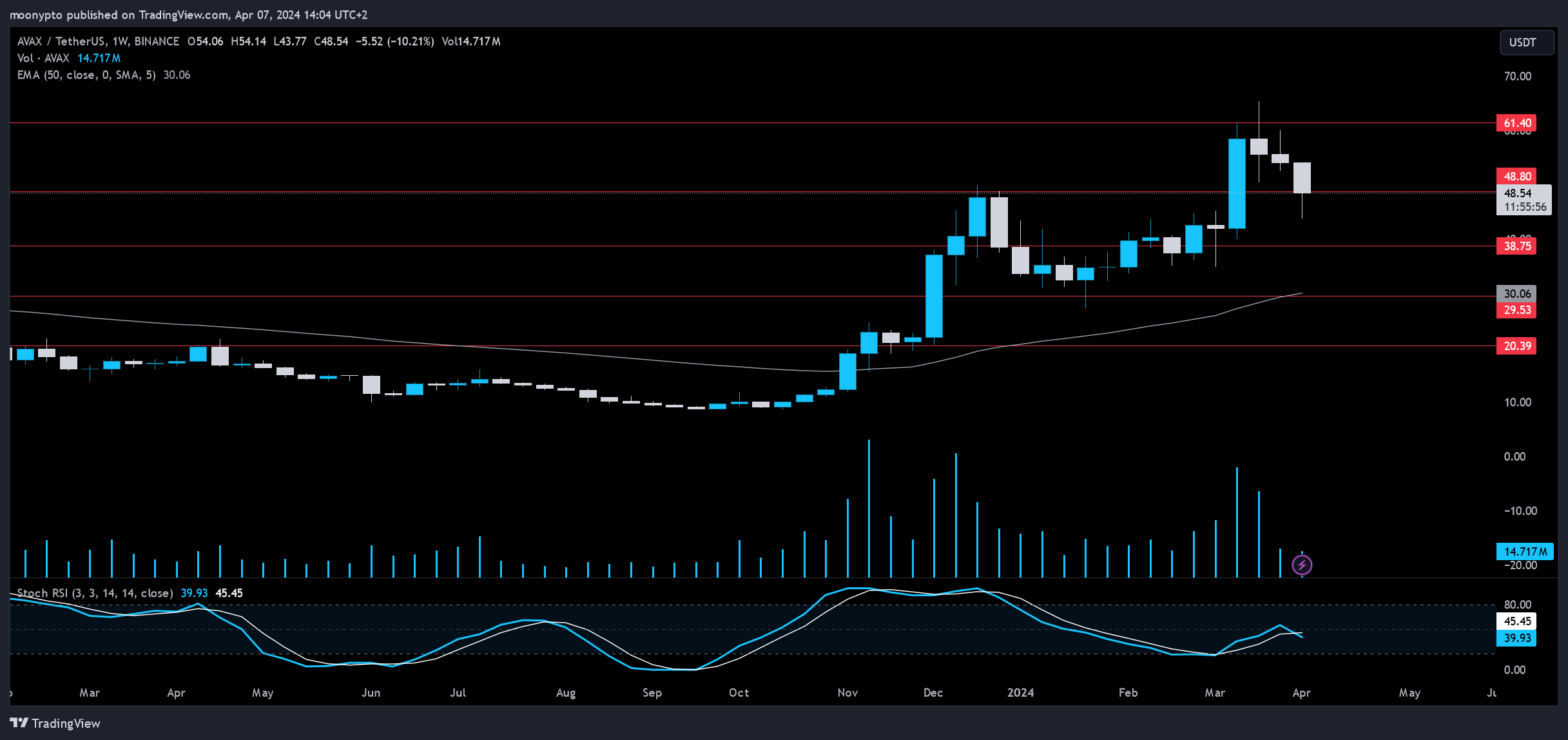Click the TradingView logo at the bottom left
1568x740 pixels.
pos(55,723)
